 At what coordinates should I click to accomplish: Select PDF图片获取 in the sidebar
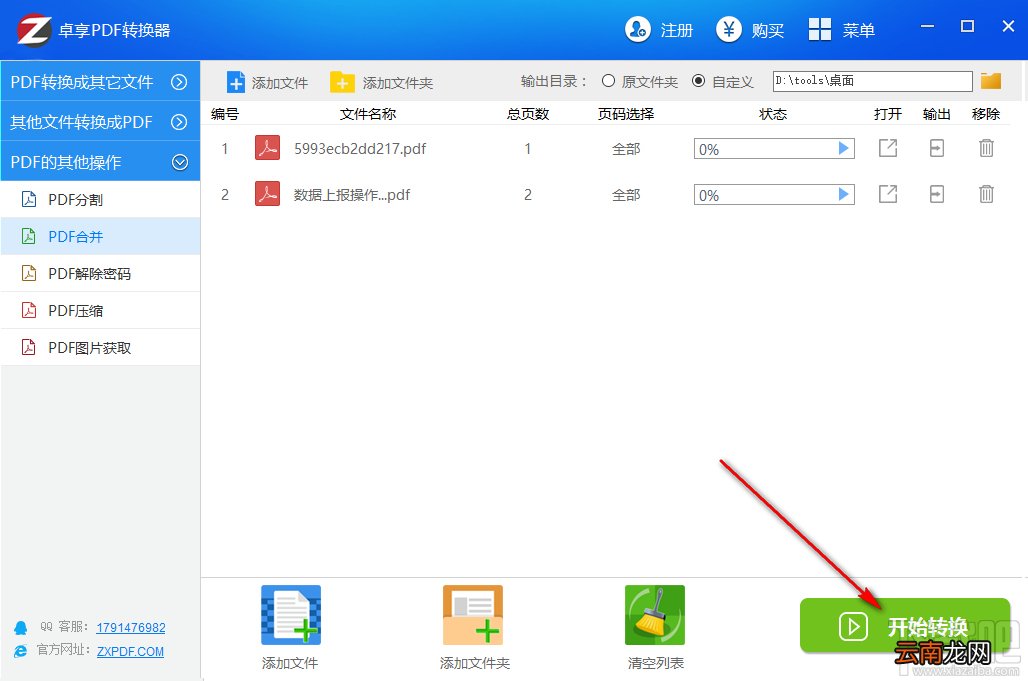coord(100,347)
